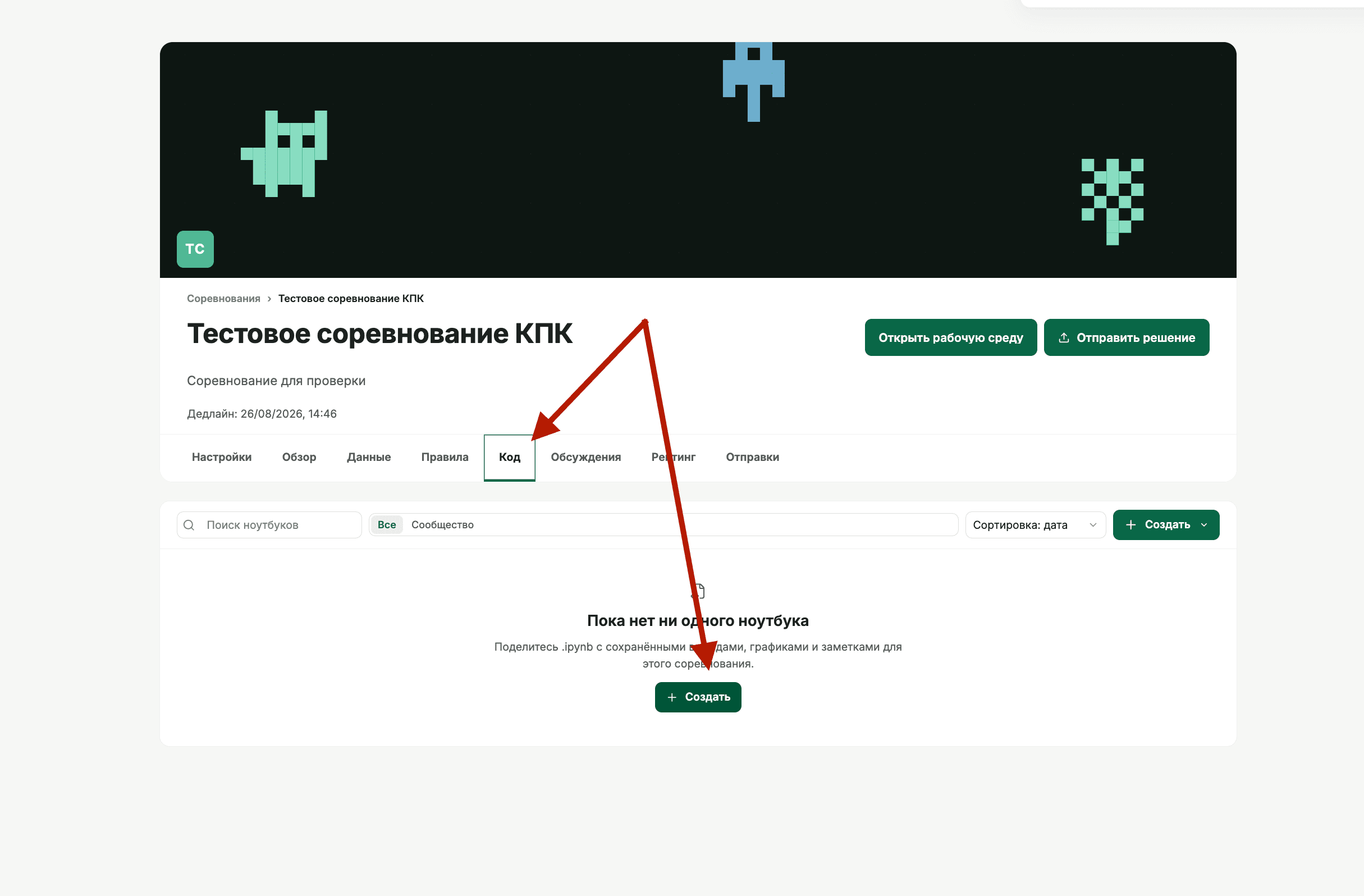The image size is (1364, 896).
Task: Click the TC competition avatar badge
Action: click(x=195, y=249)
